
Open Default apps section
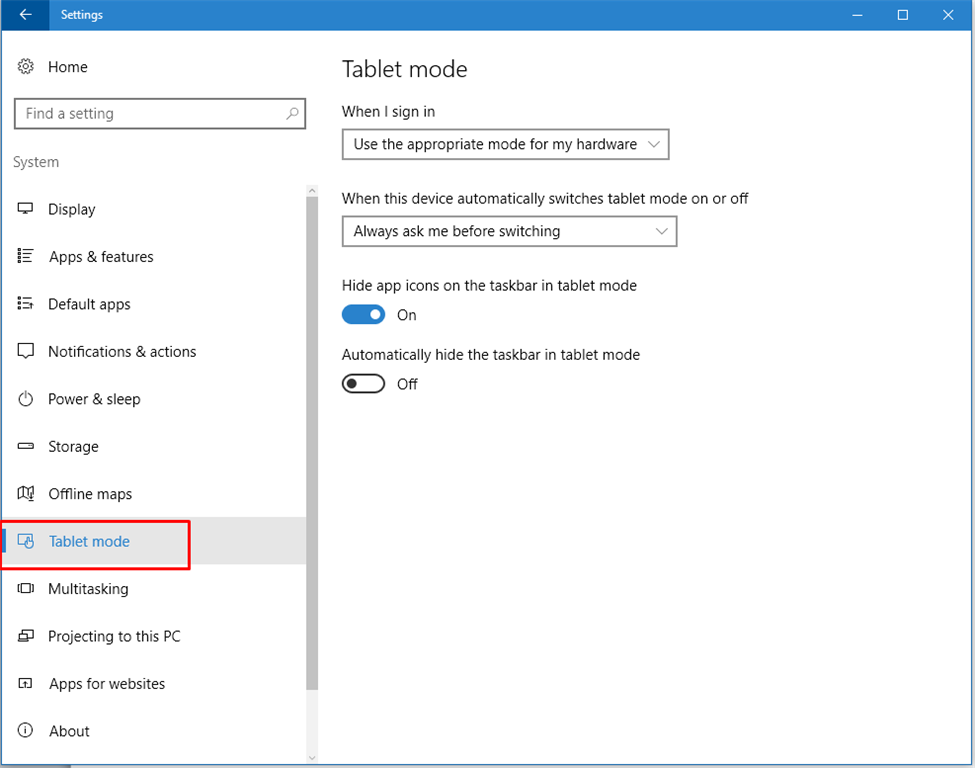(154, 303)
